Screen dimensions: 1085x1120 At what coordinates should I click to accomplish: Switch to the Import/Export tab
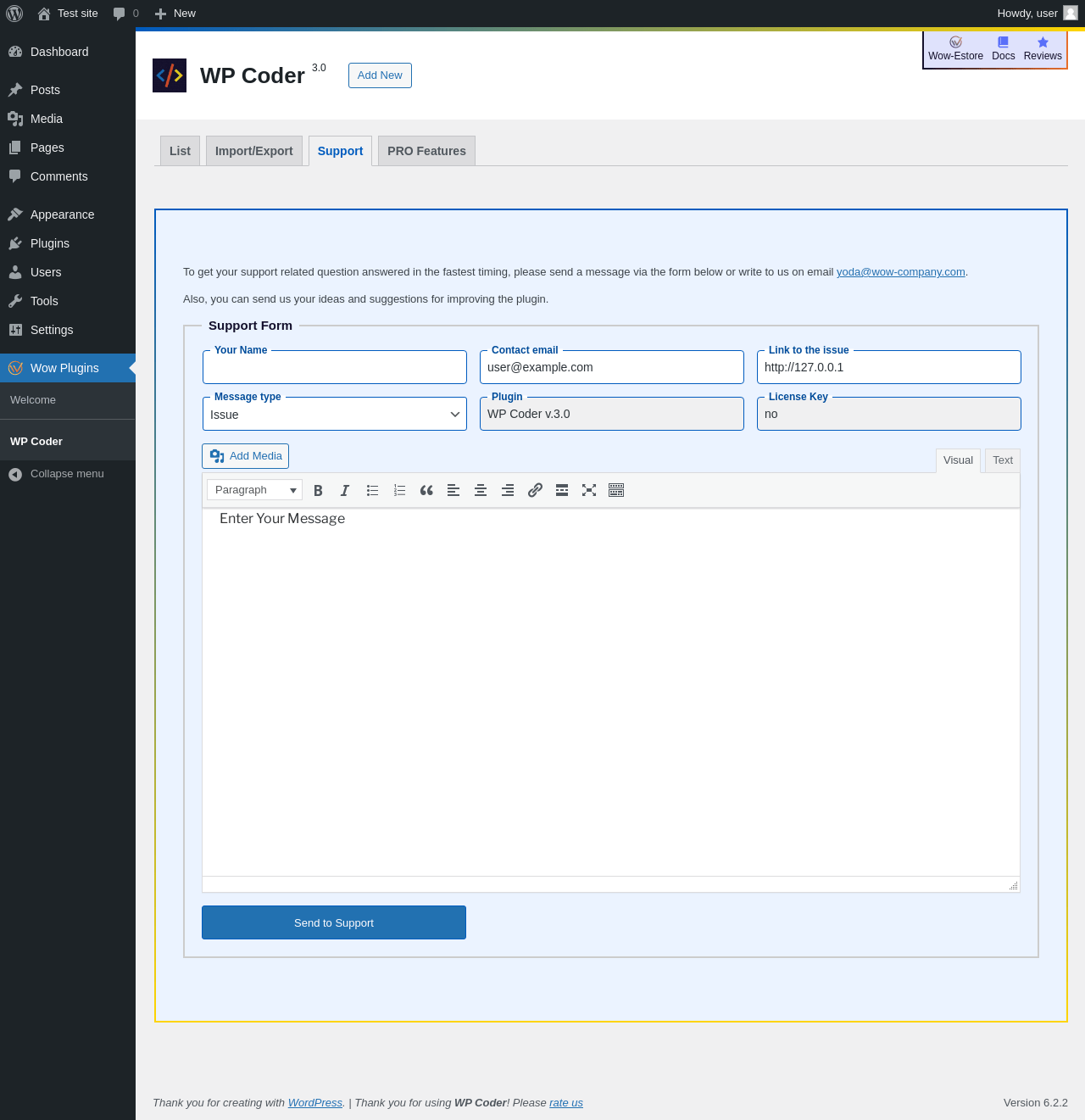tap(254, 151)
